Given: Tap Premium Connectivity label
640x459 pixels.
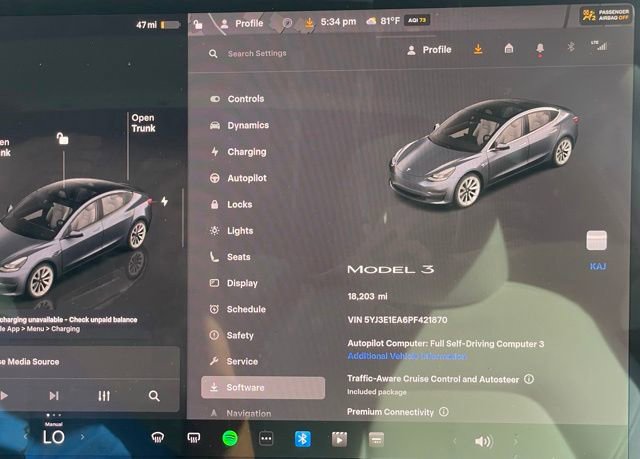Looking at the screenshot, I should click(390, 412).
